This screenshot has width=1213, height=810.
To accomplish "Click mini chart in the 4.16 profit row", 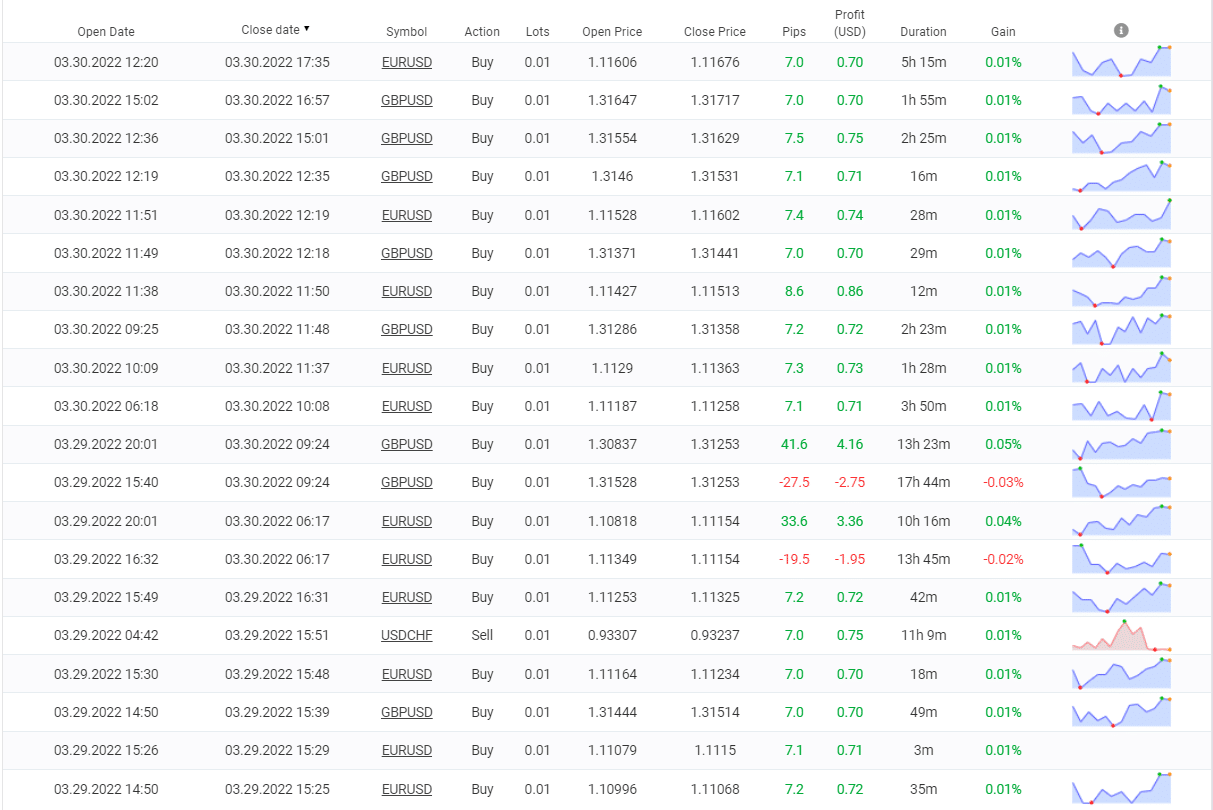I will pyautogui.click(x=1121, y=444).
